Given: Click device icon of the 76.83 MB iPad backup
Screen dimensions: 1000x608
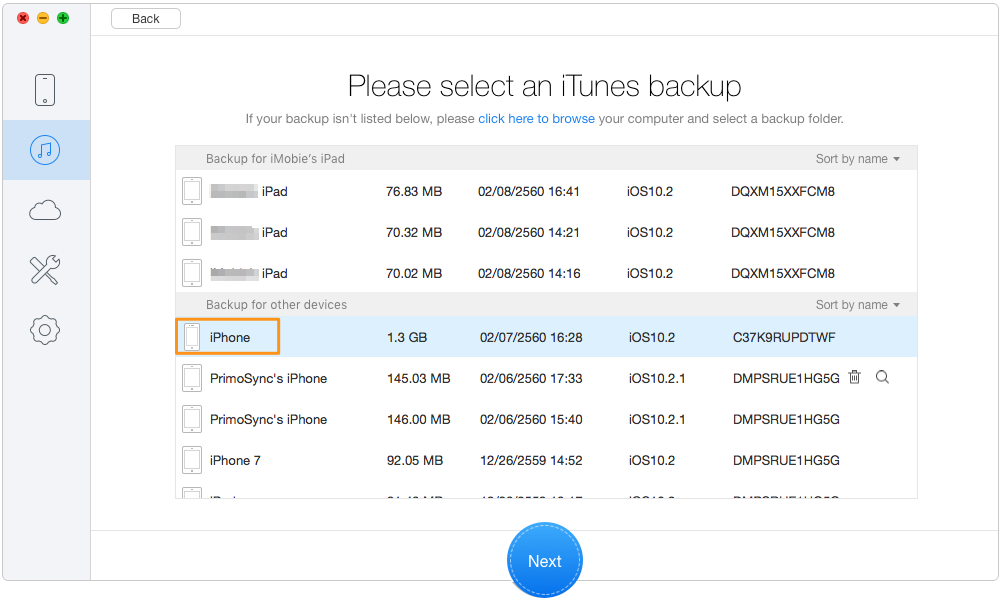Looking at the screenshot, I should (192, 191).
